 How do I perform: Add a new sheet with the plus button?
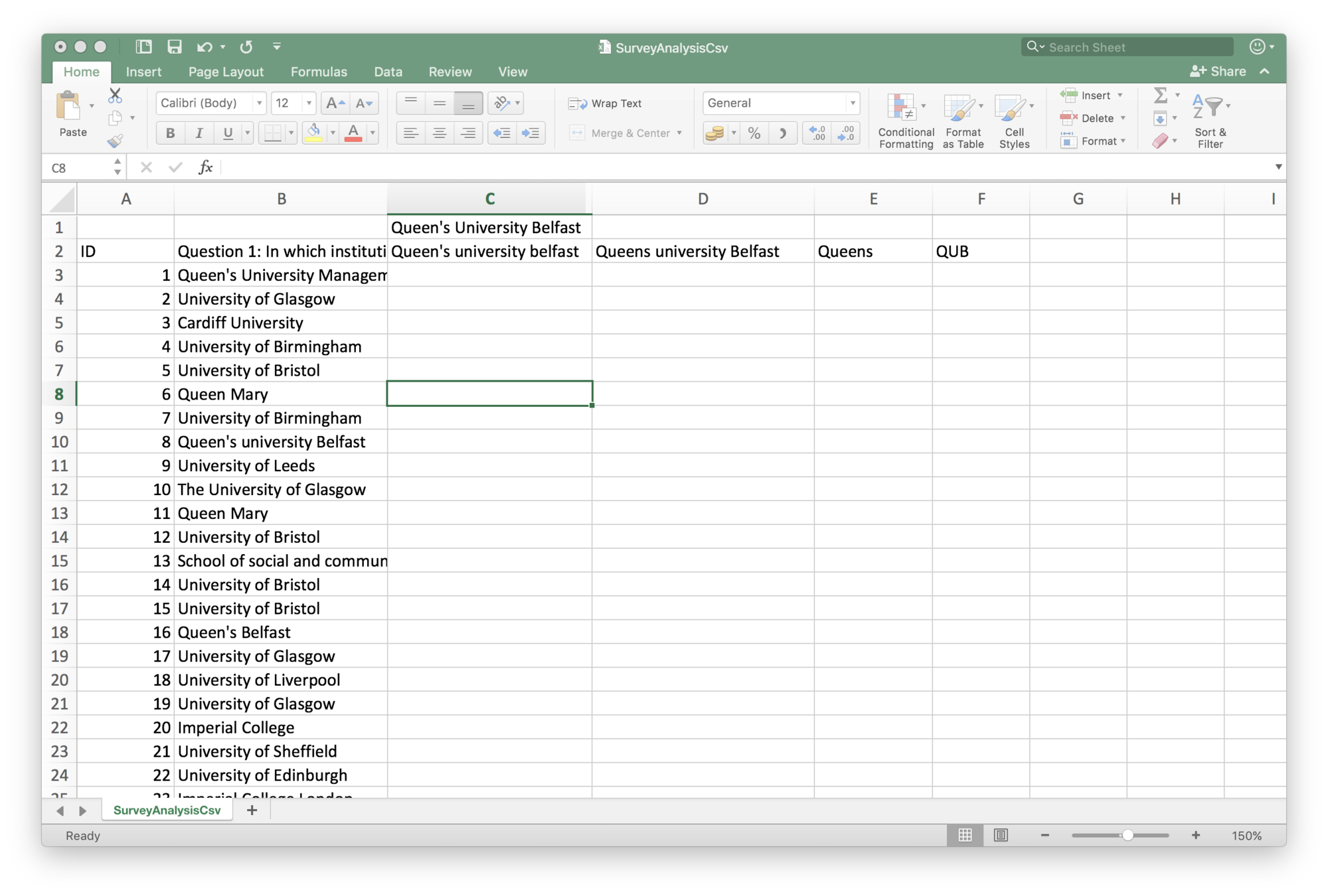point(252,810)
